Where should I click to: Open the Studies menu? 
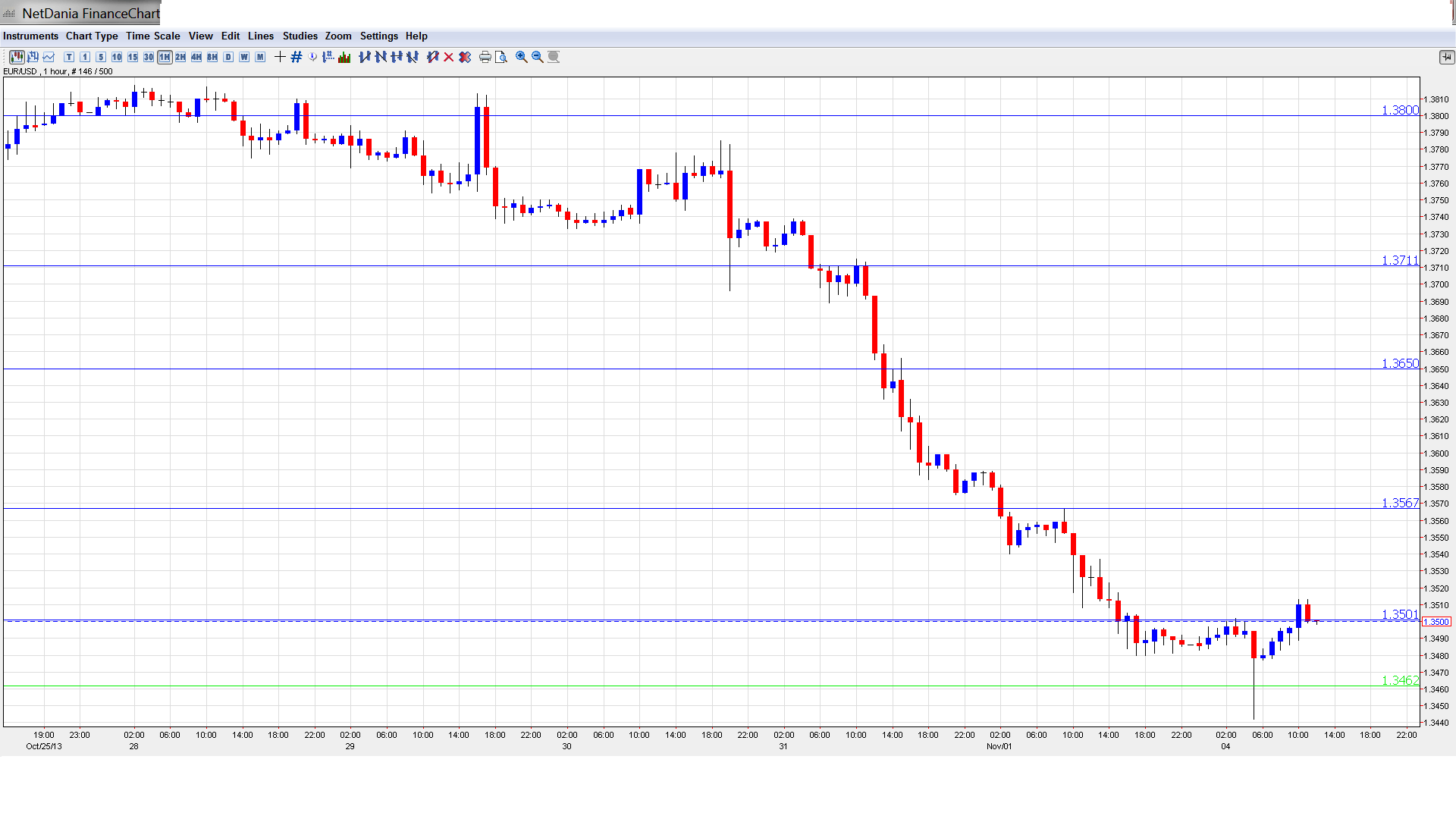click(300, 36)
